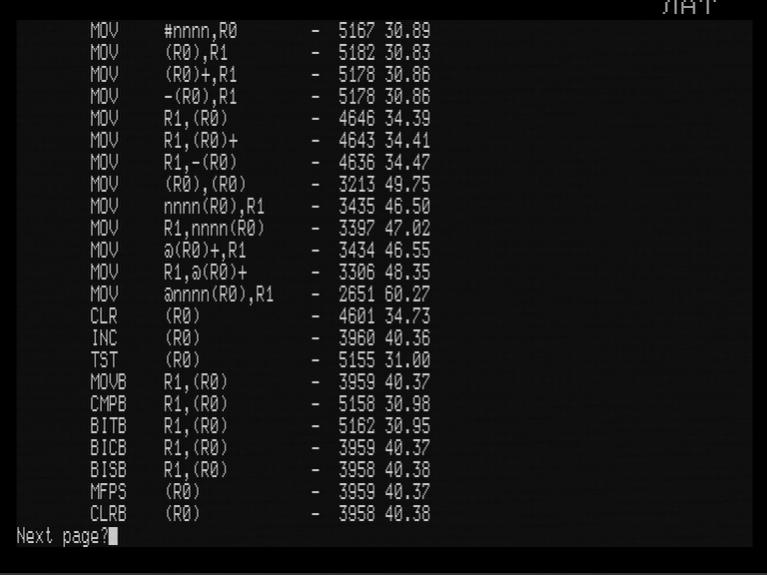
Task: Select the value 49.75 in results
Action: coord(407,185)
